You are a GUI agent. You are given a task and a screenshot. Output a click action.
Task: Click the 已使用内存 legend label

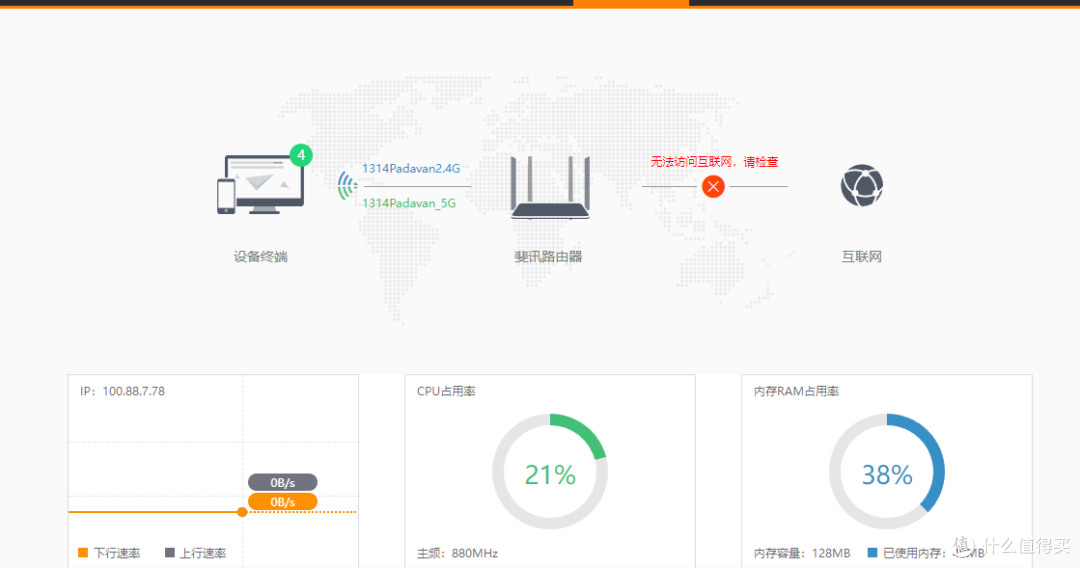915,553
